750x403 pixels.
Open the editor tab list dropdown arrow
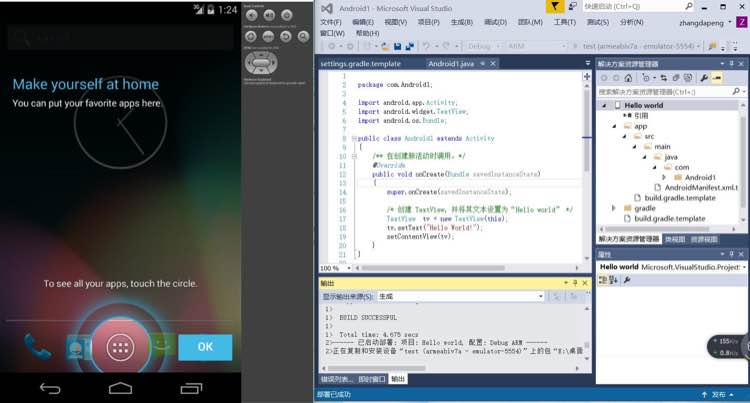point(587,63)
